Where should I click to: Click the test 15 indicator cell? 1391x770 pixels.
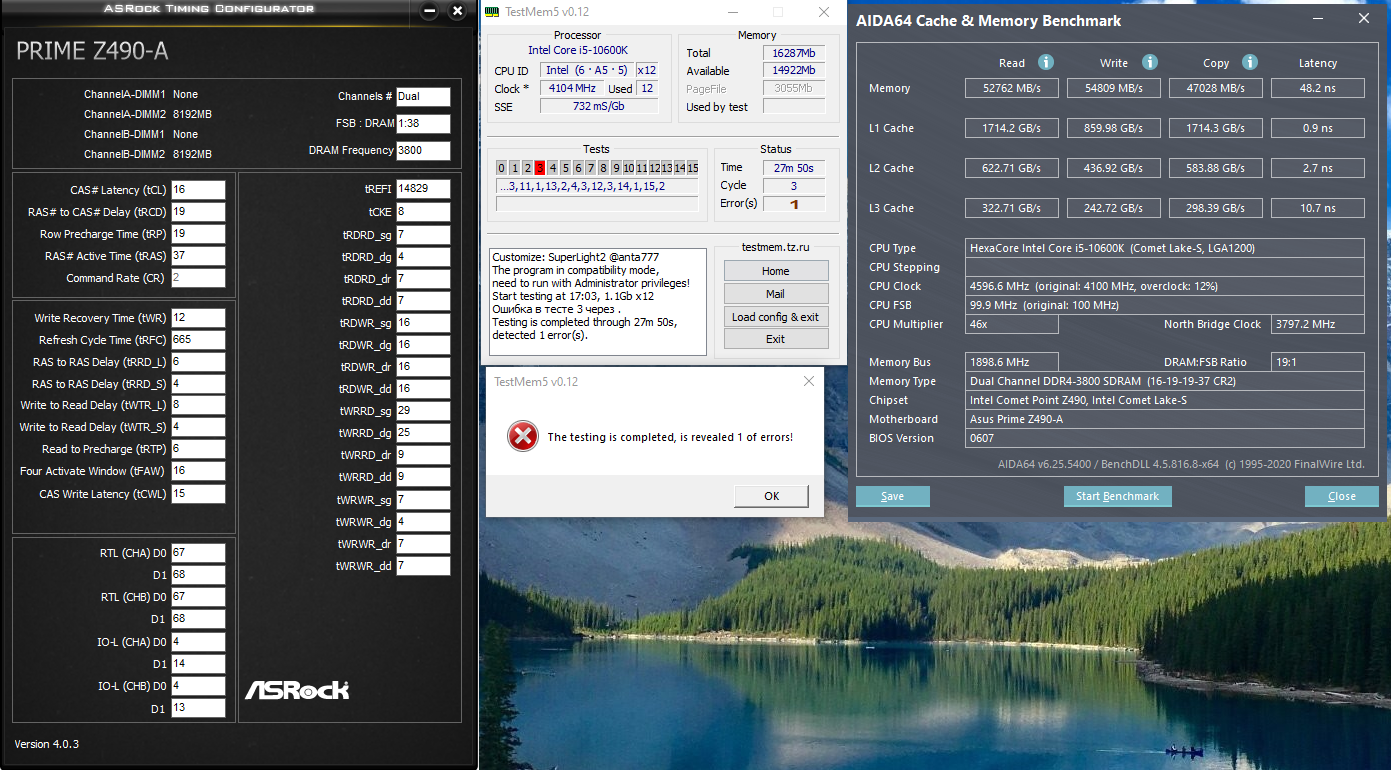pos(692,168)
